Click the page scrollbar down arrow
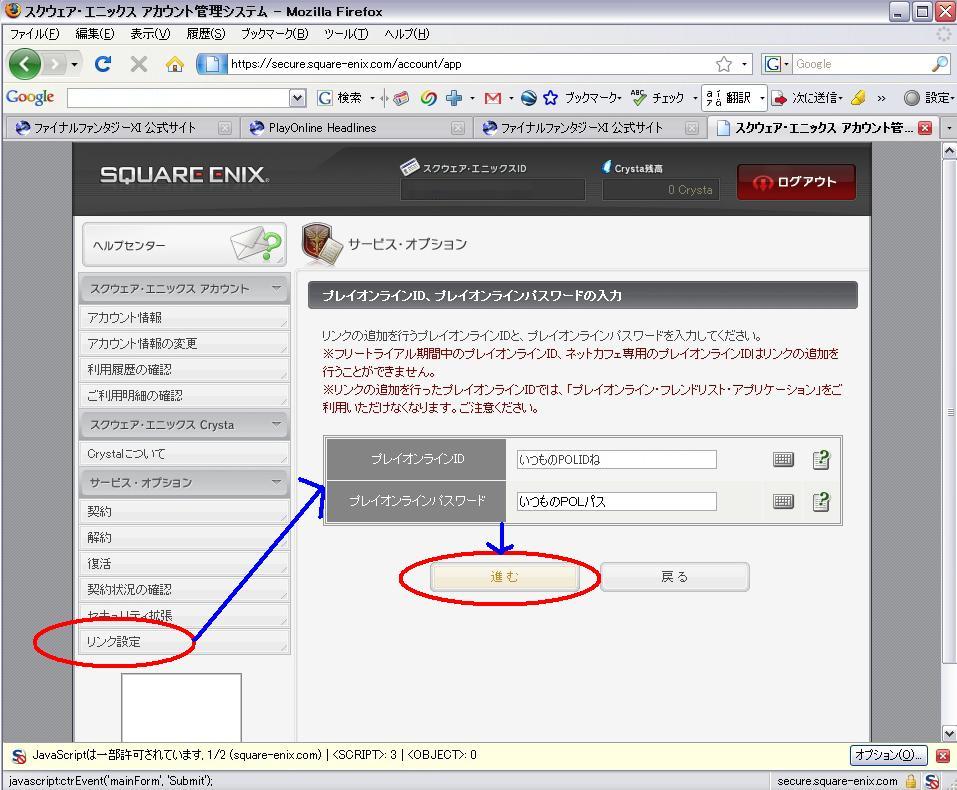The height and width of the screenshot is (790, 957). [949, 733]
